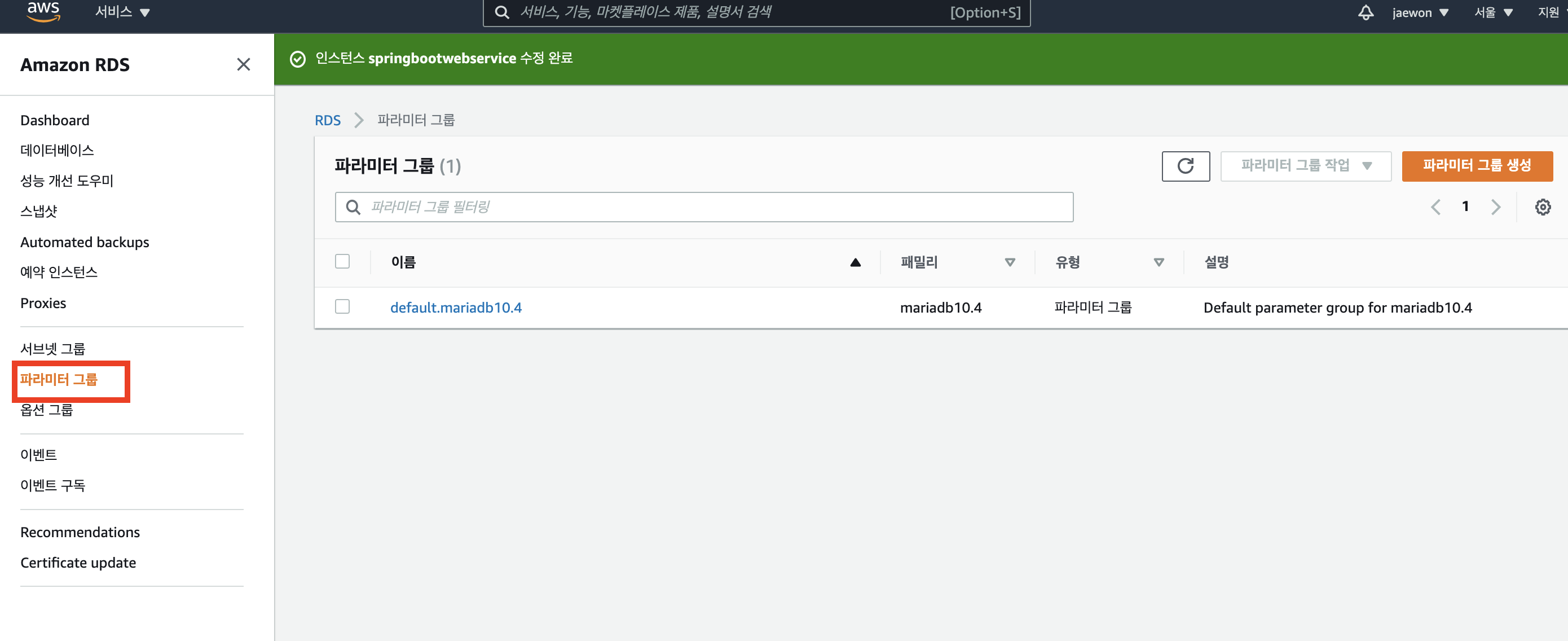
Task: Open 파라미터 그룹 작업 actions dropdown
Action: pos(1305,166)
